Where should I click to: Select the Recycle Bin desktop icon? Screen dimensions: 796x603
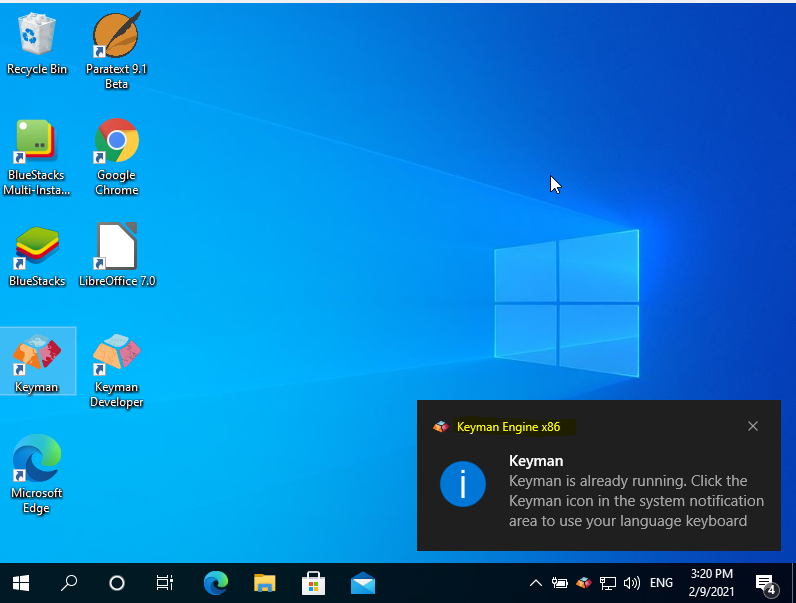click(x=37, y=45)
